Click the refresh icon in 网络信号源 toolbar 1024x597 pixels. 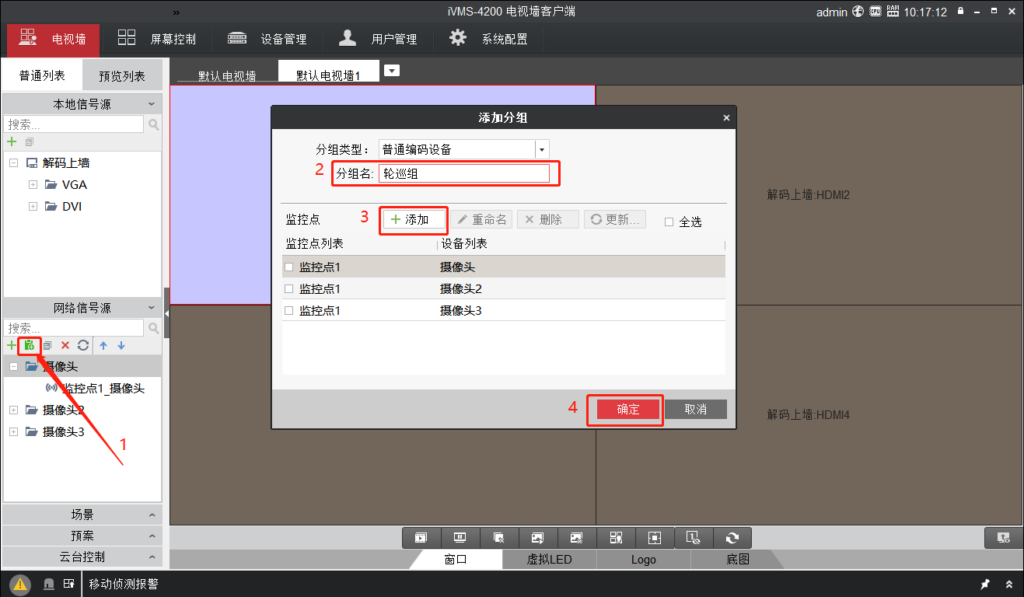click(x=83, y=345)
